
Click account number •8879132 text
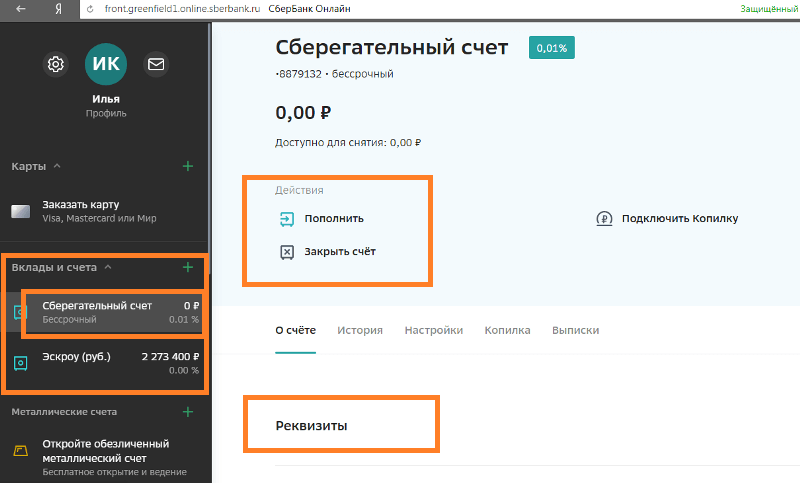point(298,74)
